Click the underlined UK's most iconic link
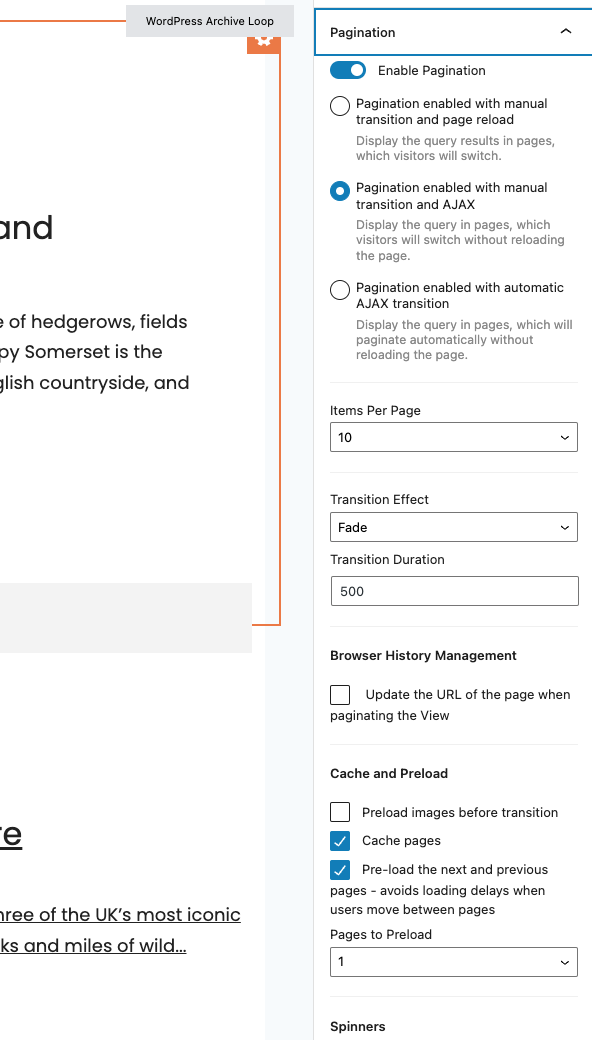Image resolution: width=592 pixels, height=1040 pixels. (121, 915)
